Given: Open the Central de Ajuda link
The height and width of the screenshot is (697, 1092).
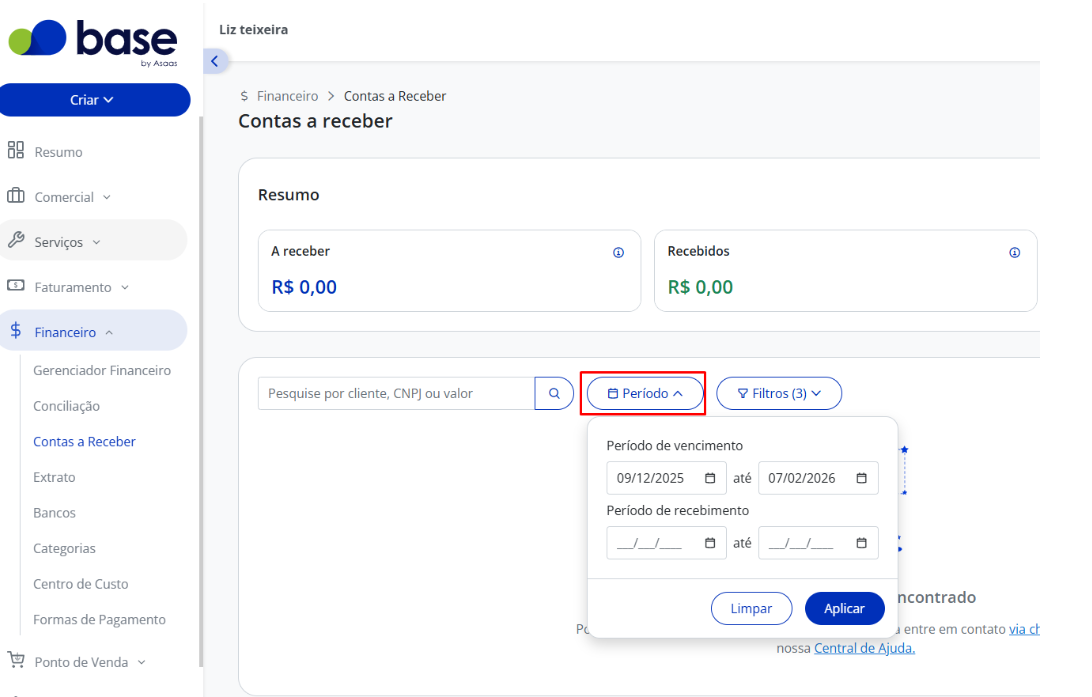Looking at the screenshot, I should (864, 648).
